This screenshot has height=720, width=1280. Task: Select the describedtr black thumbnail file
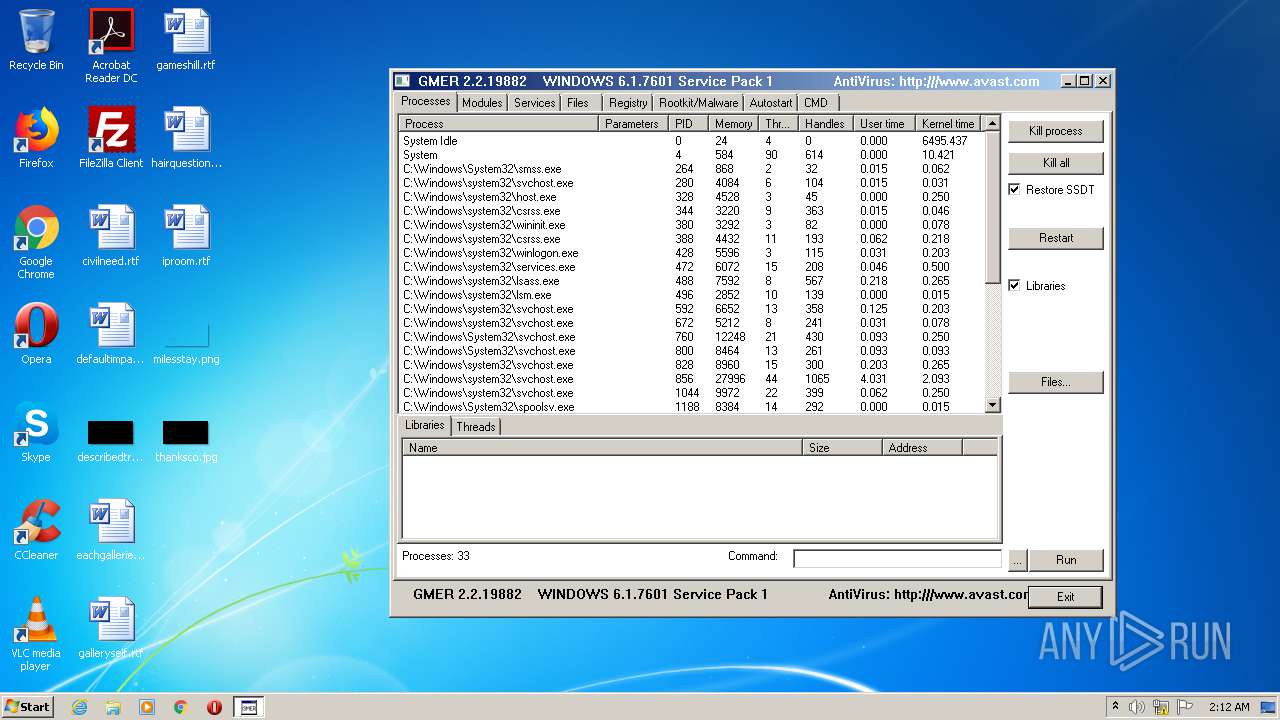click(x=111, y=440)
